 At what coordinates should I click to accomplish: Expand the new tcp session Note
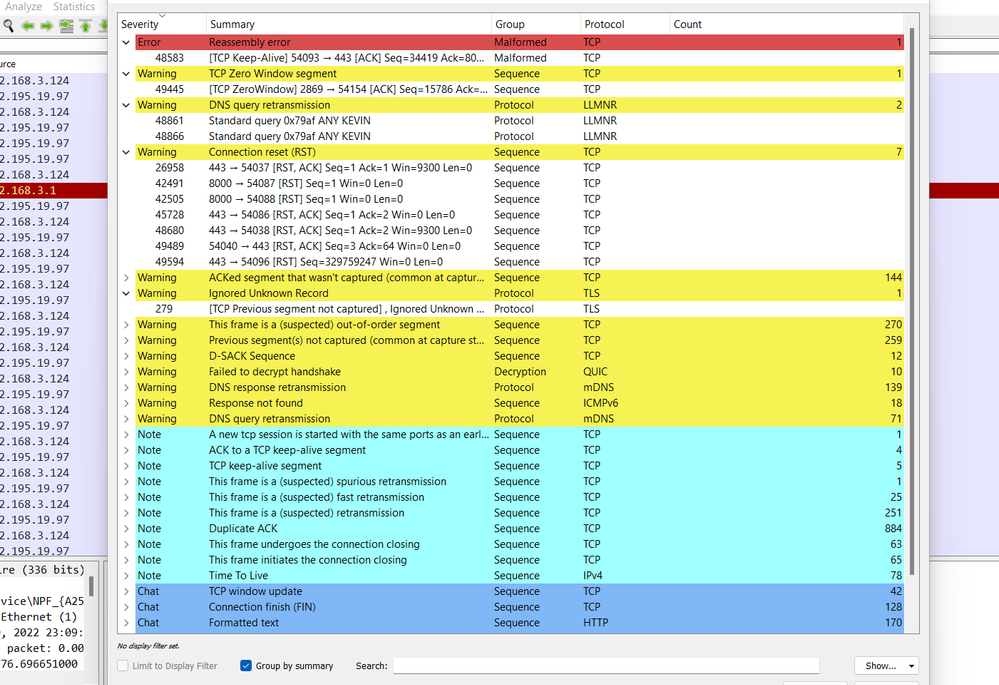click(x=126, y=435)
